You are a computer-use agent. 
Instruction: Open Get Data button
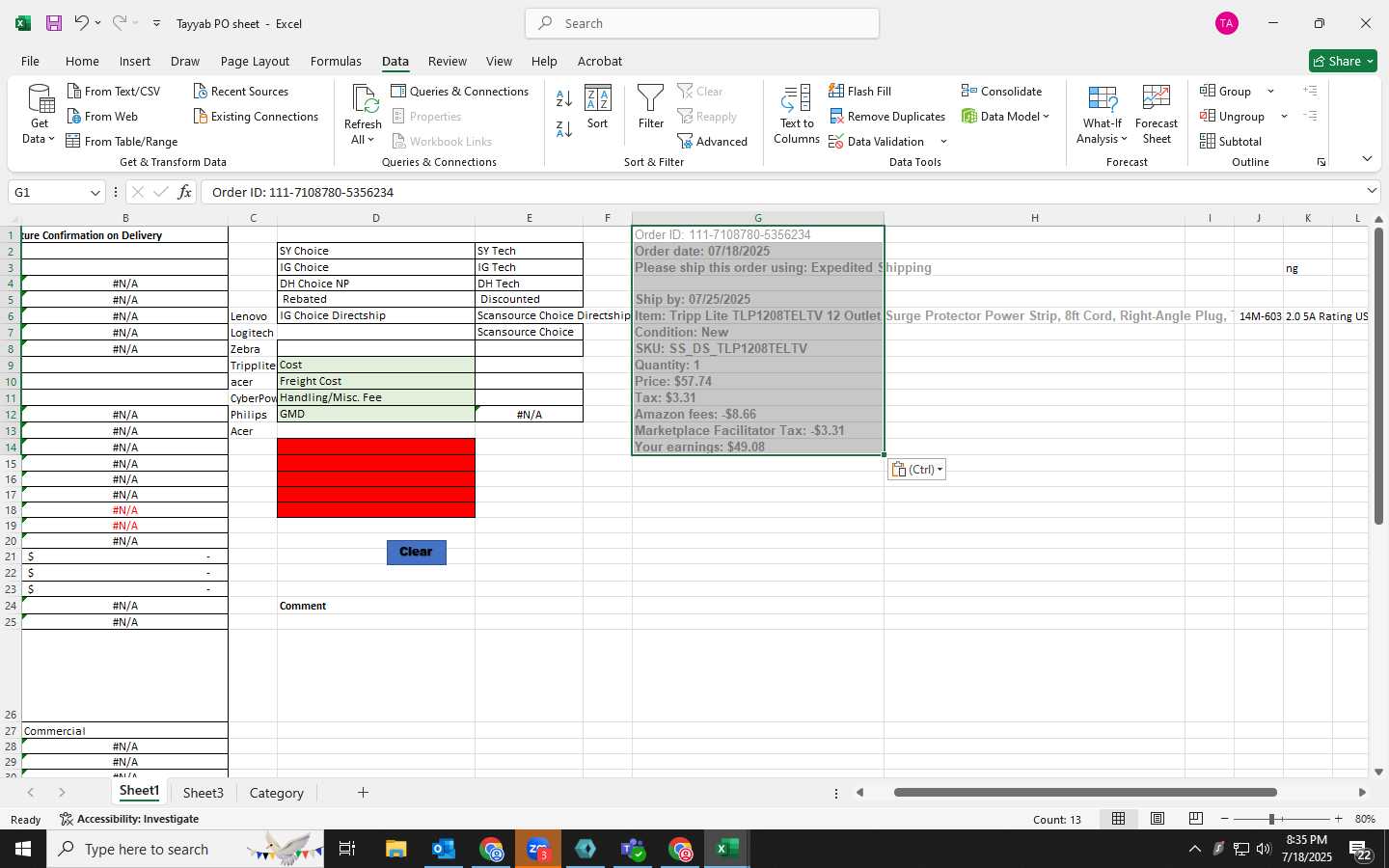40,114
